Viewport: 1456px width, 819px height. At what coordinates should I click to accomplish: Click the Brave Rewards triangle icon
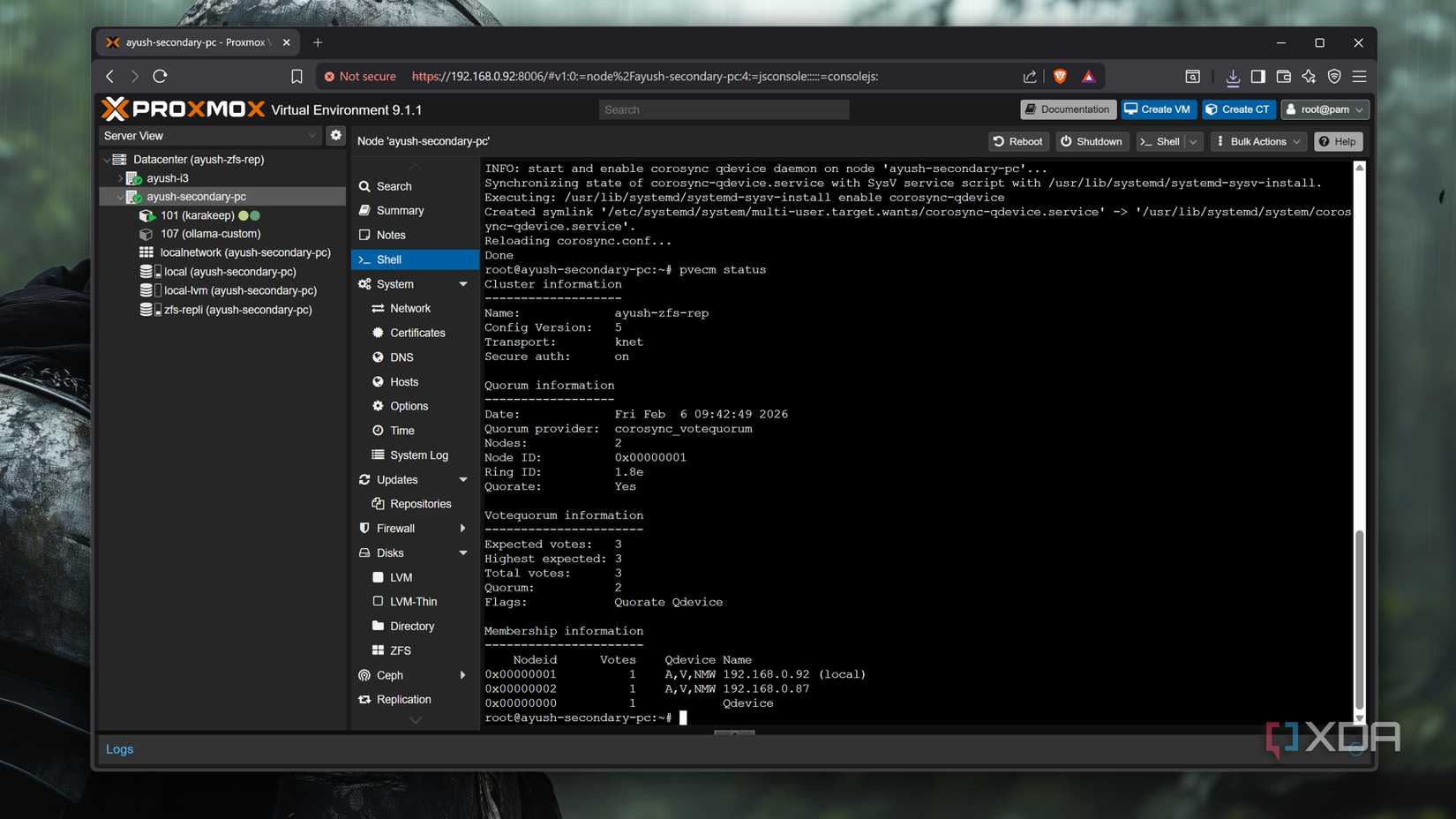1089,76
